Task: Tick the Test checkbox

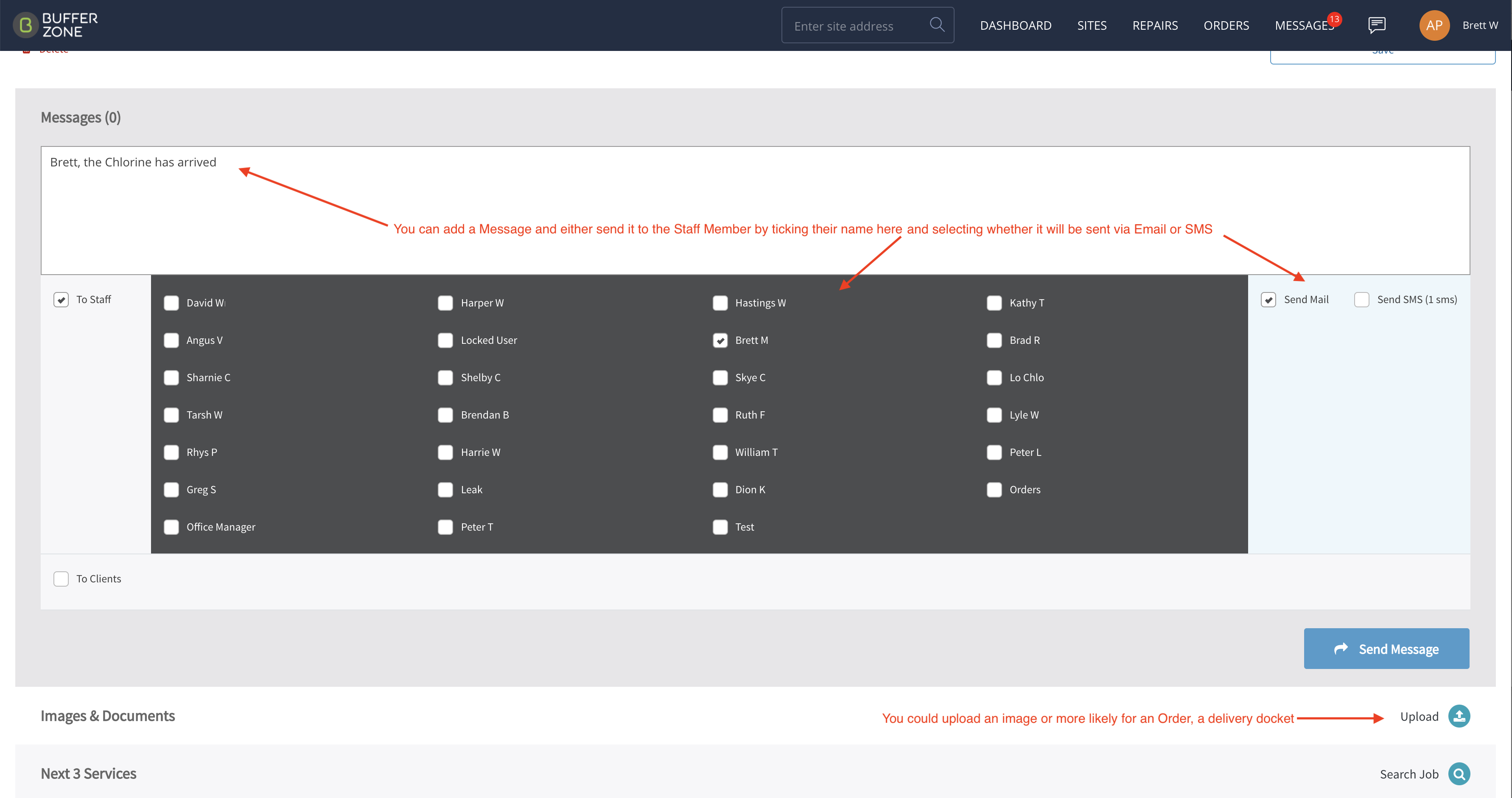Action: tap(720, 527)
